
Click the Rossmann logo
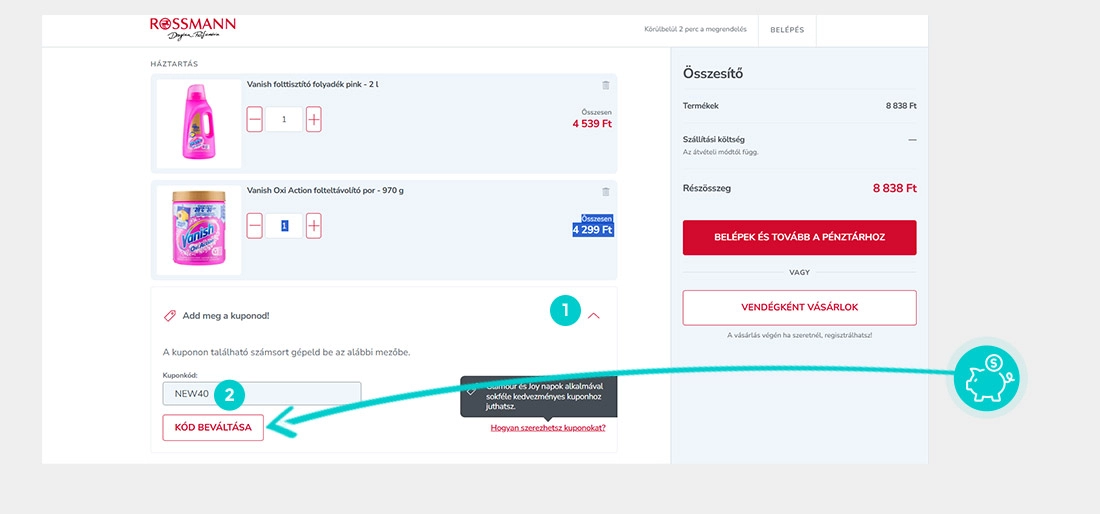(193, 28)
